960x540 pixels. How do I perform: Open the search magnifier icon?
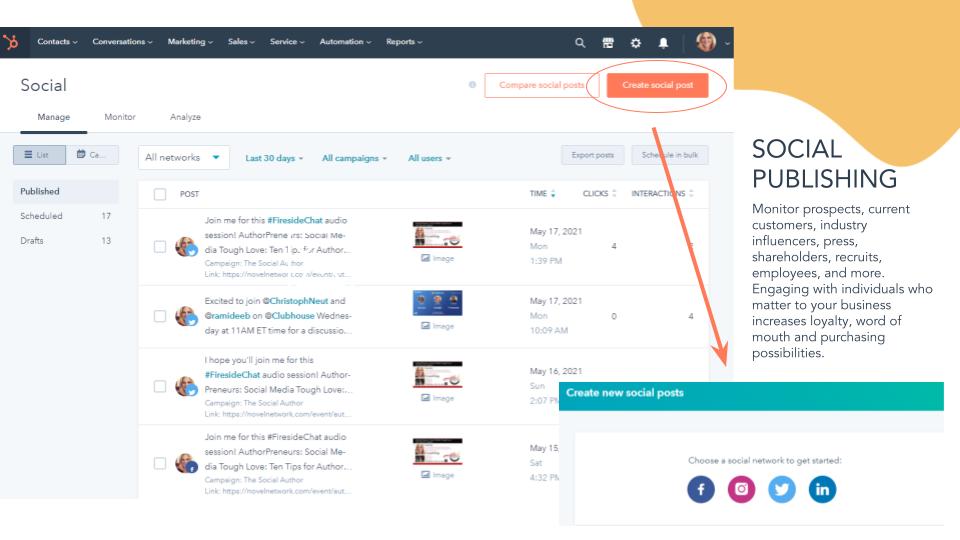[x=580, y=43]
